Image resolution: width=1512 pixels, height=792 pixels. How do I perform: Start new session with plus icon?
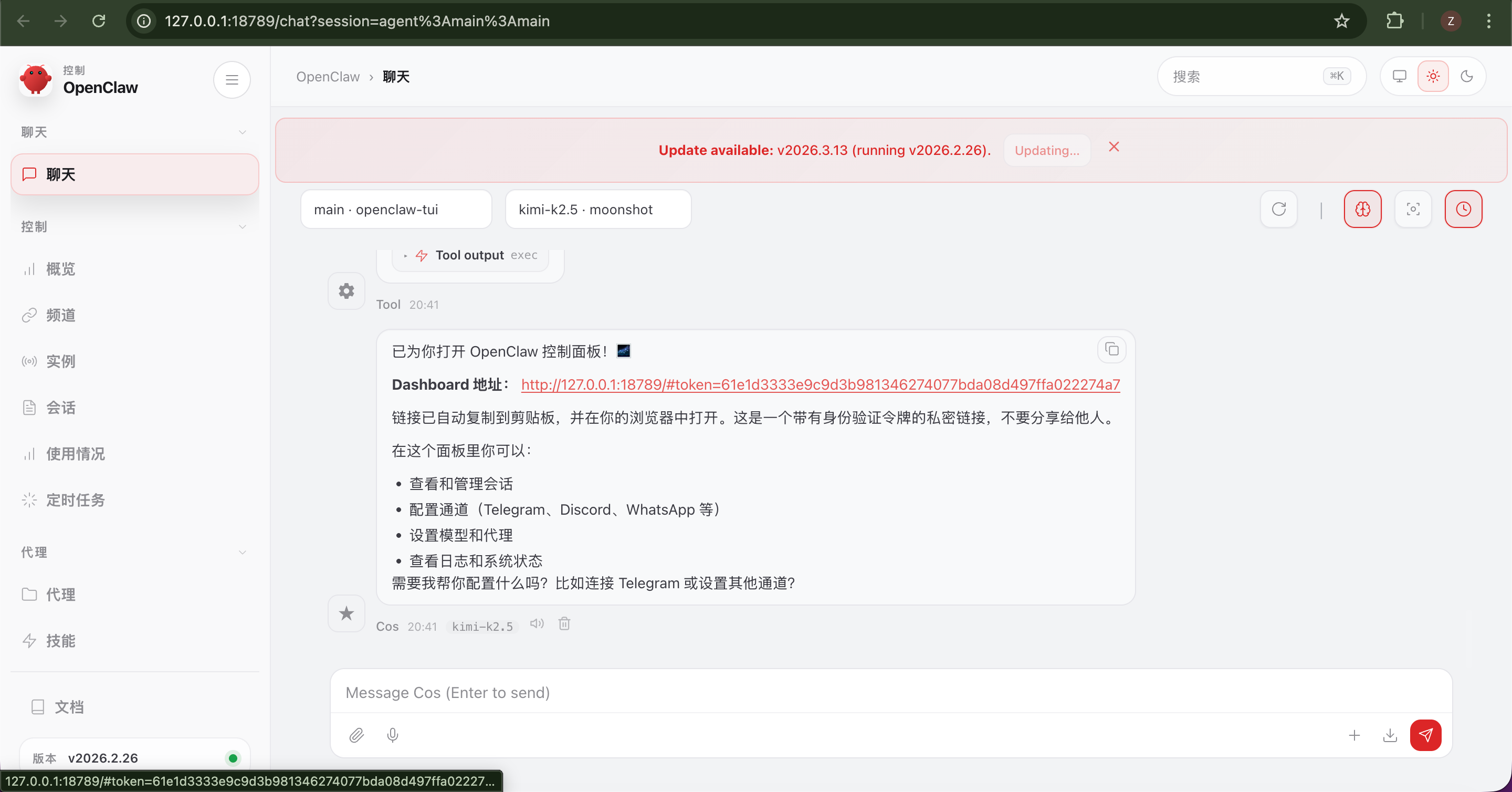tap(1354, 735)
